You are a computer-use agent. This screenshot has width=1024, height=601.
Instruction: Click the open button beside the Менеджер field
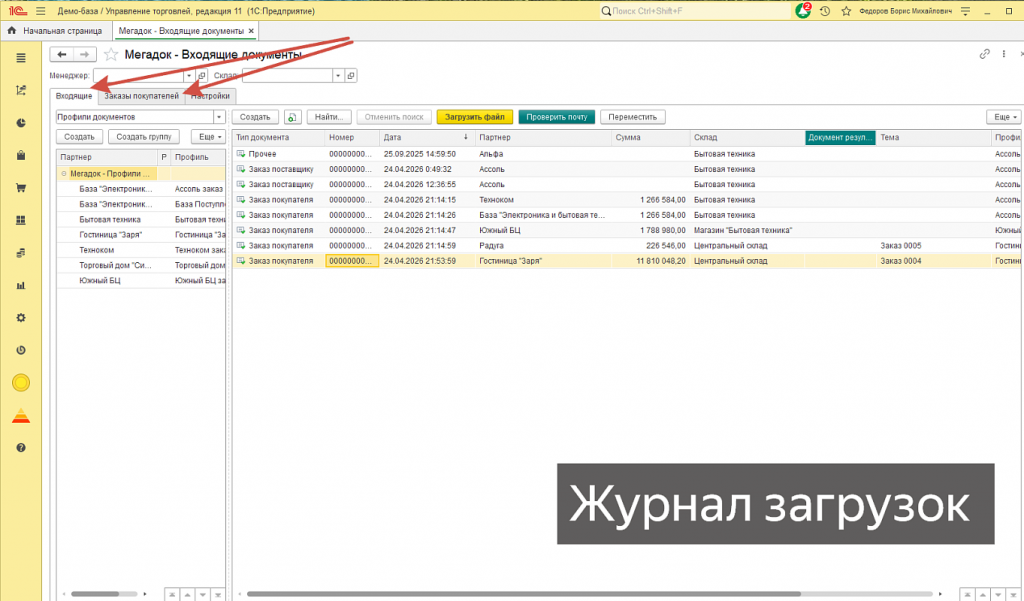click(x=202, y=76)
